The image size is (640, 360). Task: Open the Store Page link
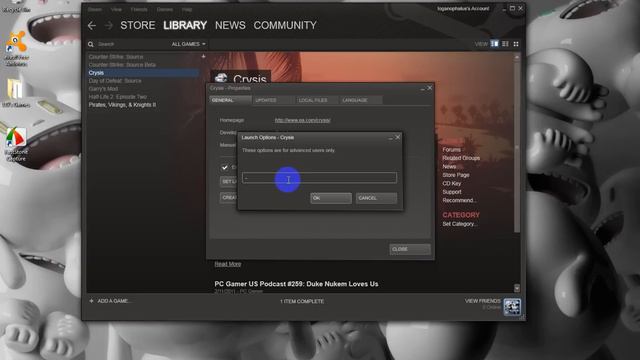coord(456,175)
